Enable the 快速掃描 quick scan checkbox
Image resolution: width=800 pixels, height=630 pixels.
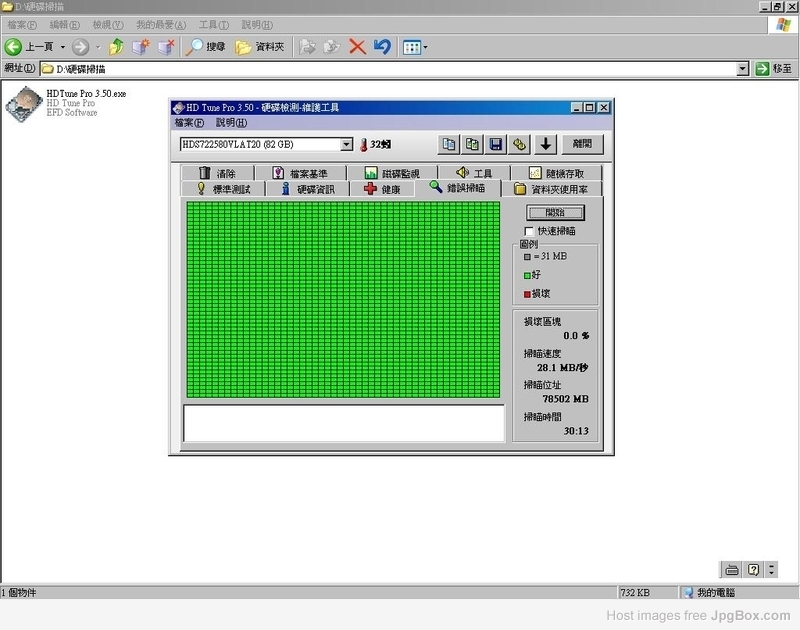[x=530, y=231]
